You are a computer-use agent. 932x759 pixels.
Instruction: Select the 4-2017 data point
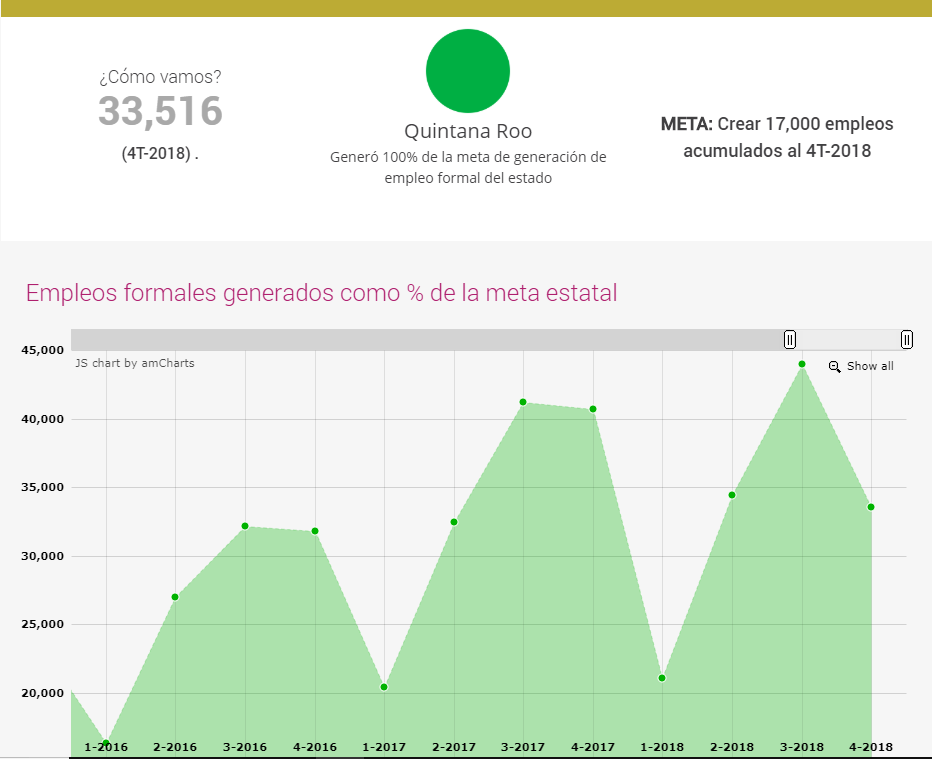(593, 409)
